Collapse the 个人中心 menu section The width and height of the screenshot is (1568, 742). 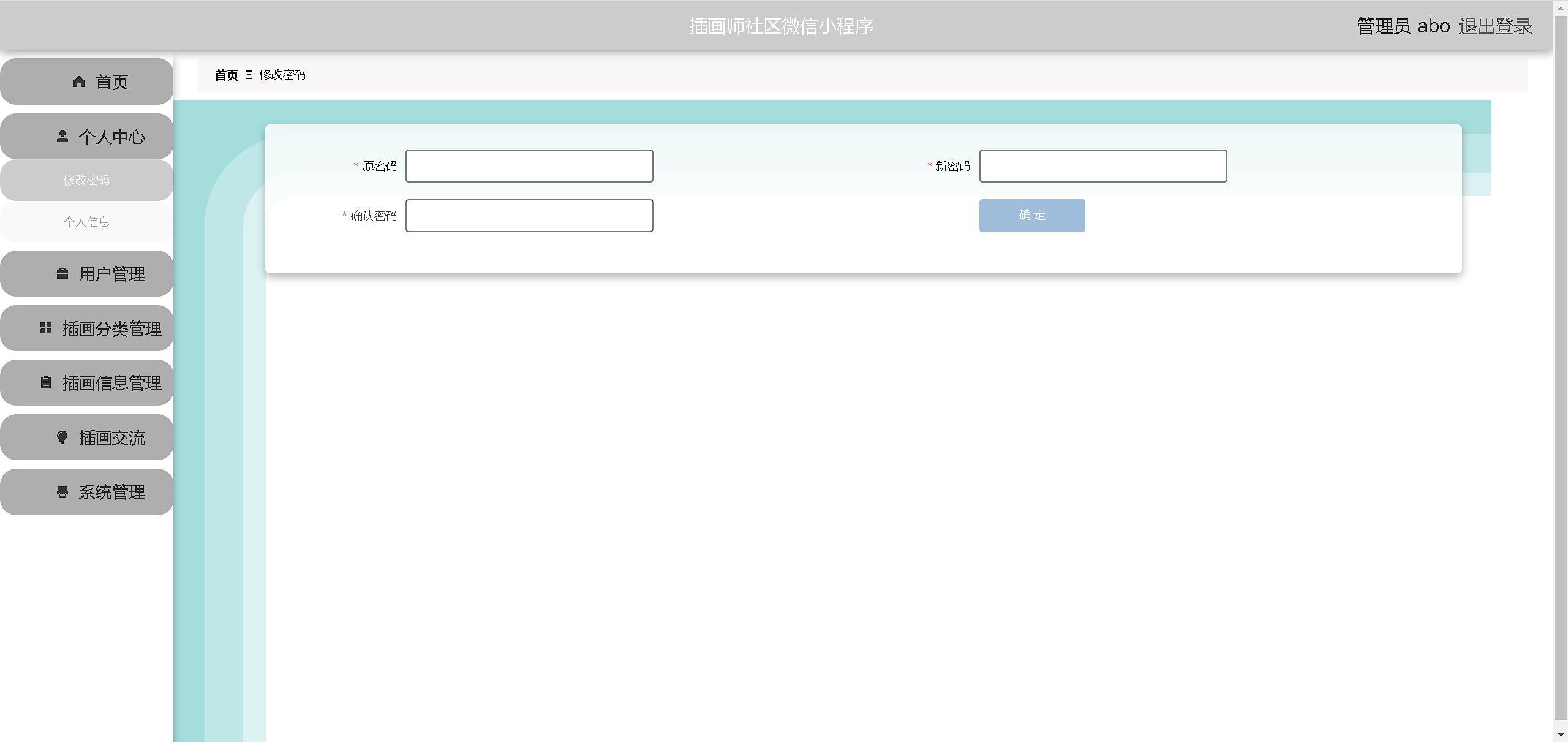(112, 137)
